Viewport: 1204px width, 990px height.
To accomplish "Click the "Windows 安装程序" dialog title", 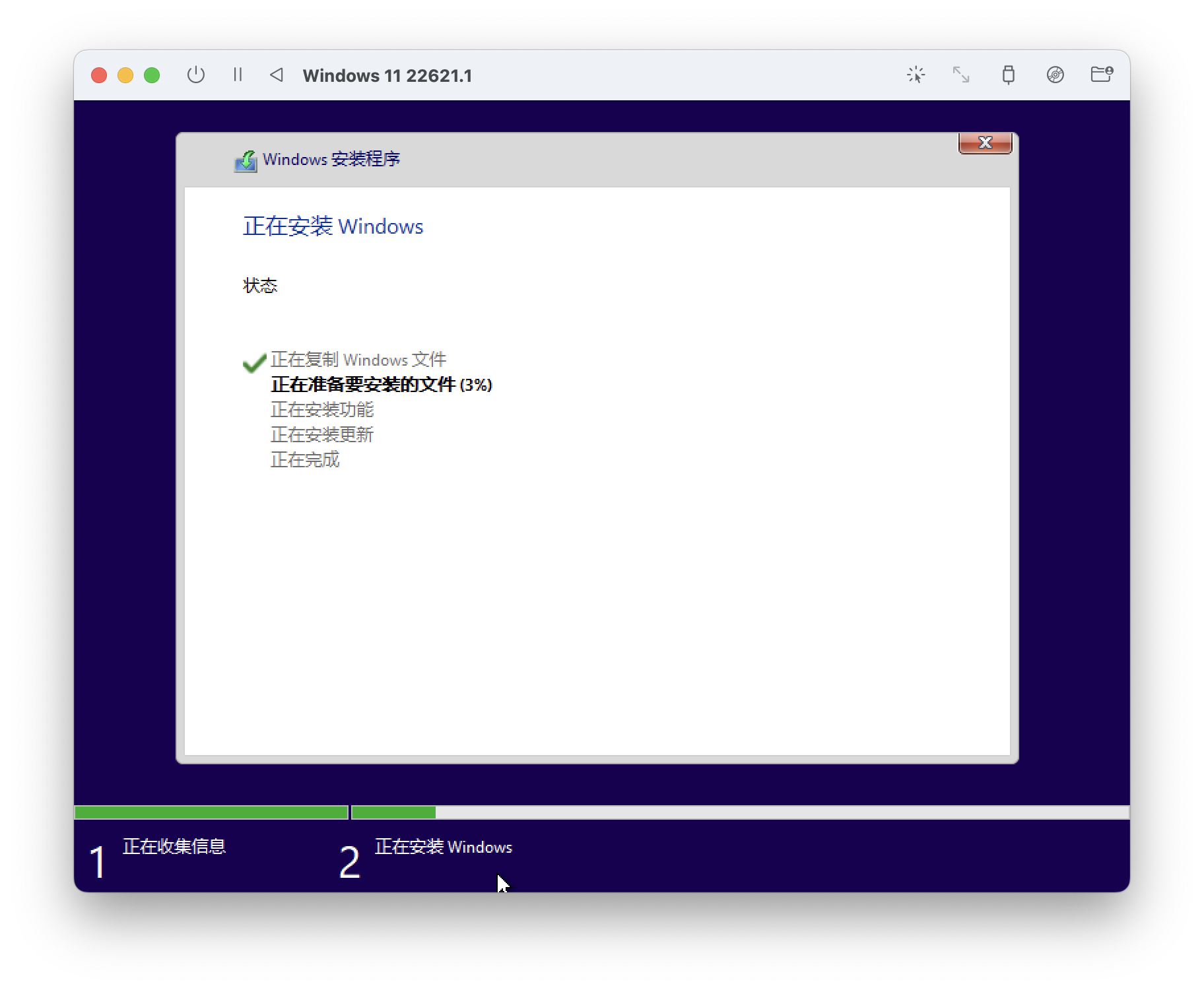I will pyautogui.click(x=331, y=159).
